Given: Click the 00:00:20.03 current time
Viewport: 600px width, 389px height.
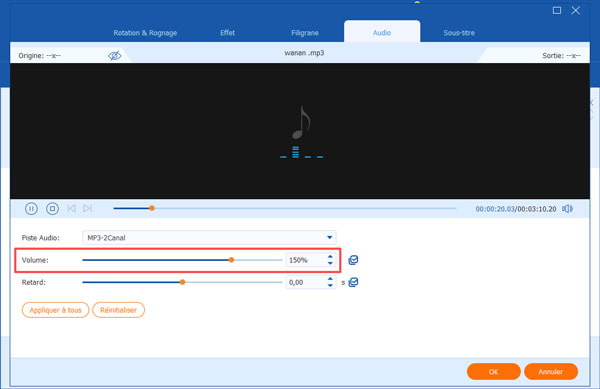Looking at the screenshot, I should pos(495,209).
